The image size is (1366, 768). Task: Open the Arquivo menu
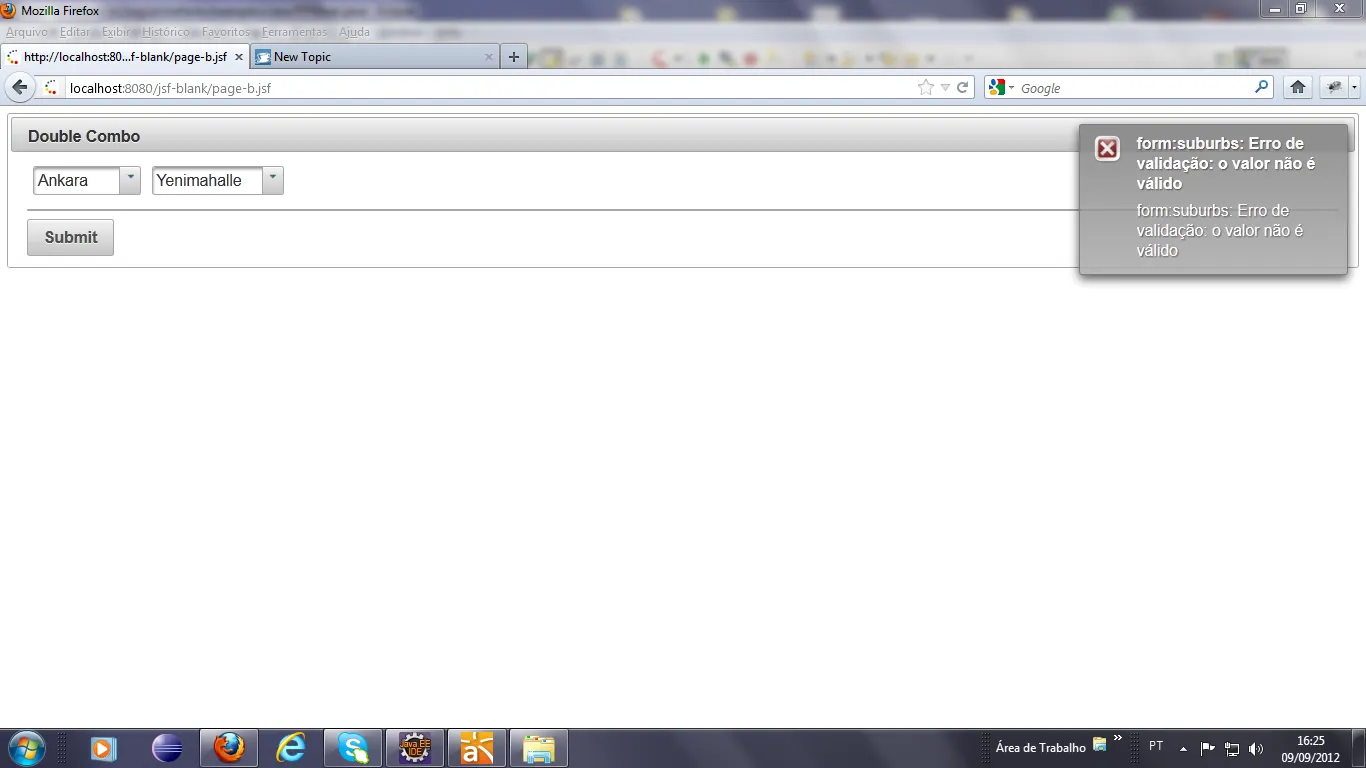click(27, 32)
